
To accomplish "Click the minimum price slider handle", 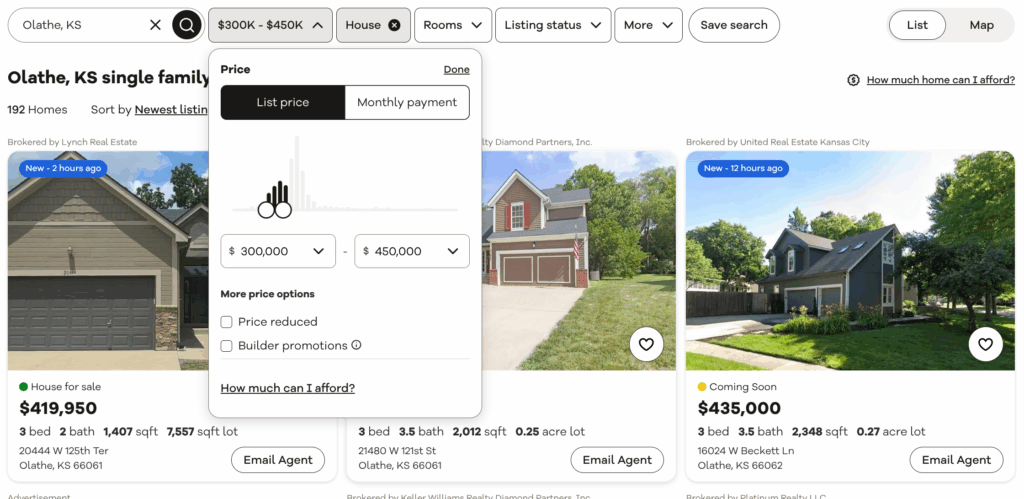I will (x=266, y=210).
